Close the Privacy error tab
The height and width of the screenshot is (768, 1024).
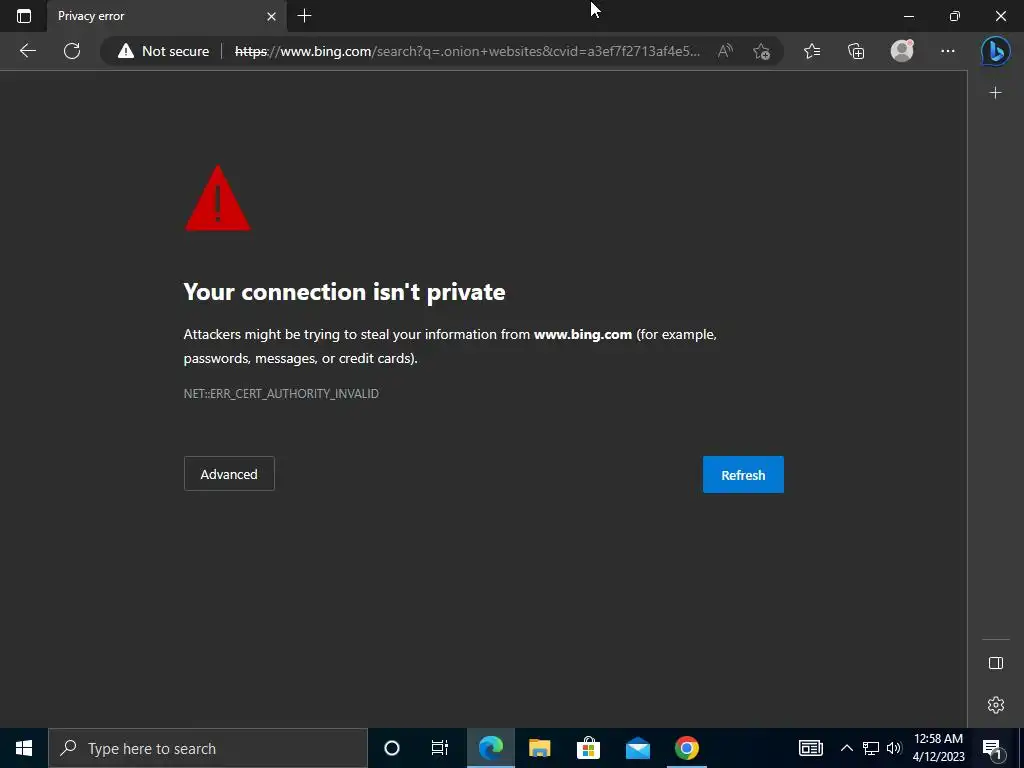[x=271, y=16]
